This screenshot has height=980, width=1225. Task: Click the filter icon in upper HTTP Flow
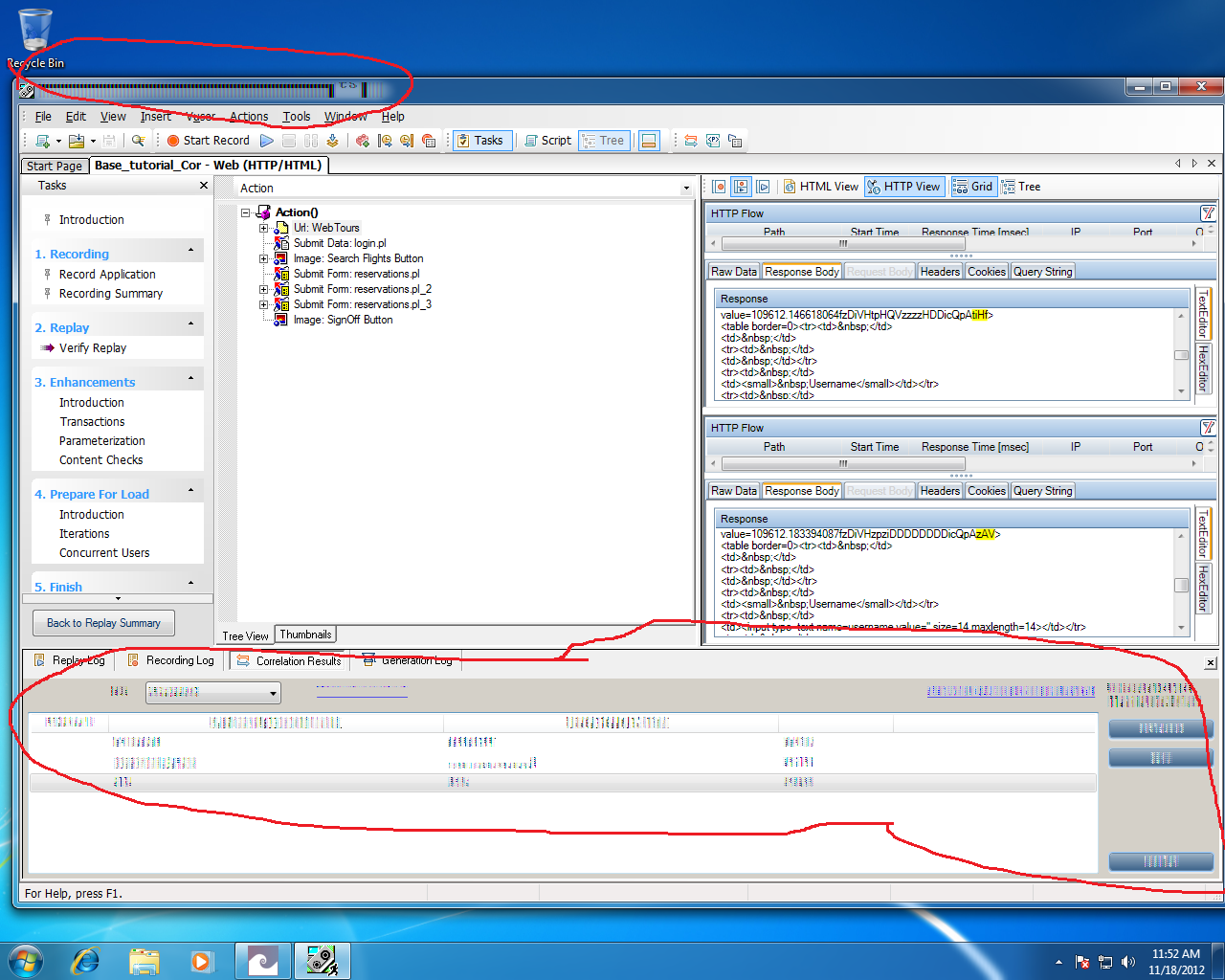(1208, 213)
